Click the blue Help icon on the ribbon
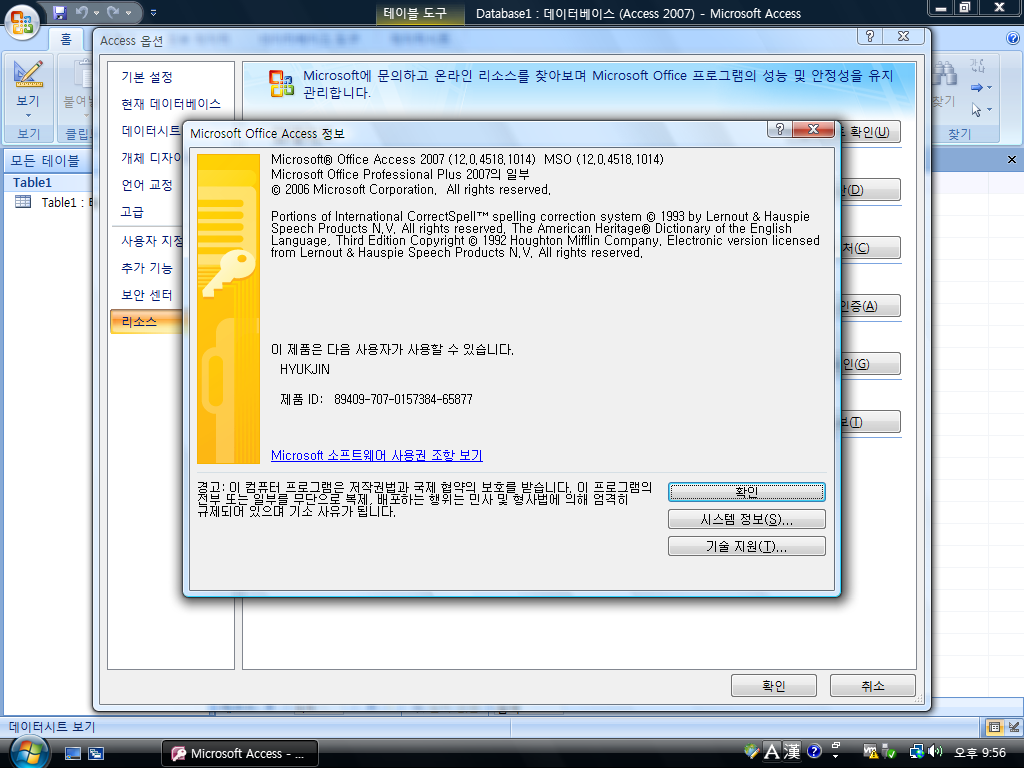Image resolution: width=1024 pixels, height=768 pixels. (x=1014, y=39)
